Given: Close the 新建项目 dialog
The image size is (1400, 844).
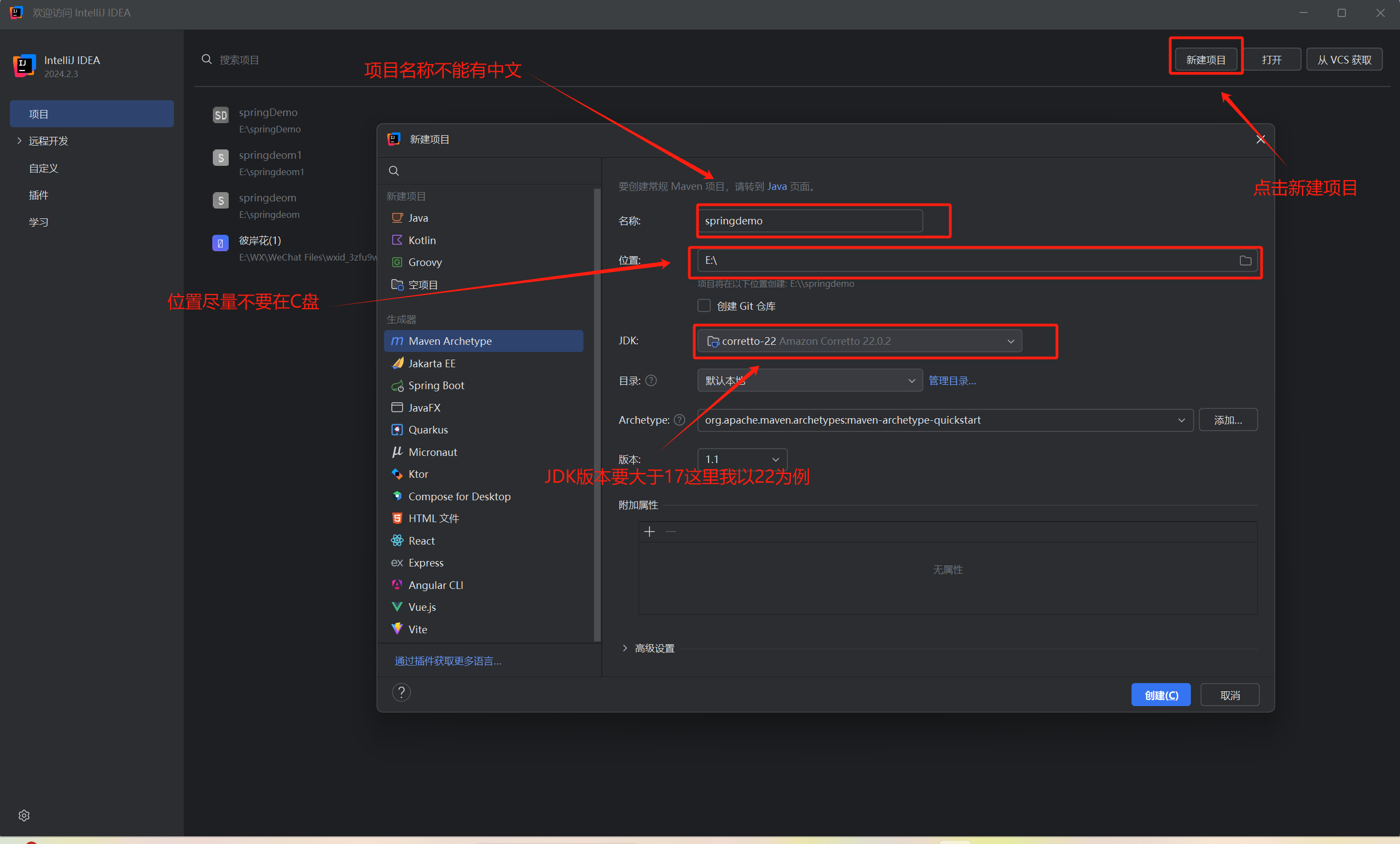Looking at the screenshot, I should coord(1260,139).
